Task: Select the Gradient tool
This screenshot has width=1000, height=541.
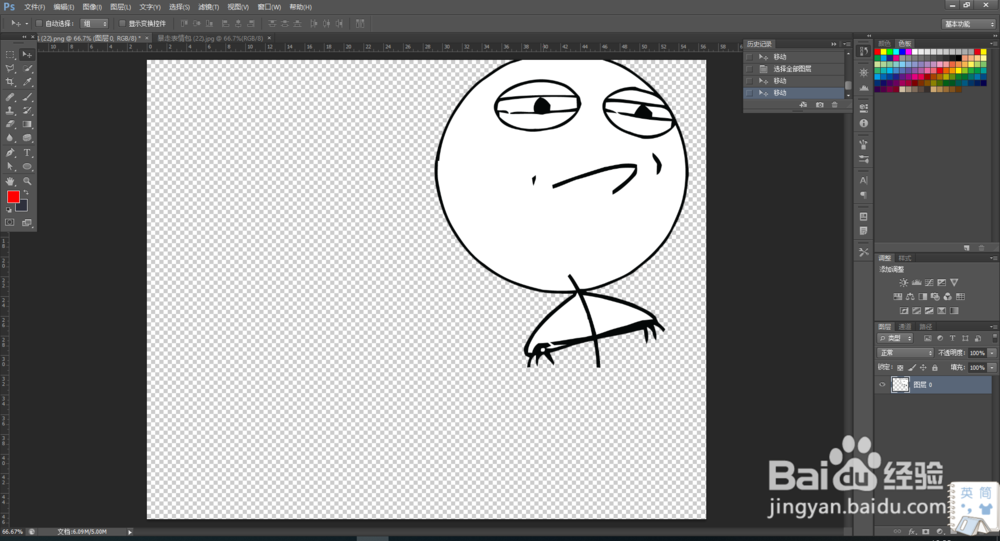Action: (x=27, y=124)
